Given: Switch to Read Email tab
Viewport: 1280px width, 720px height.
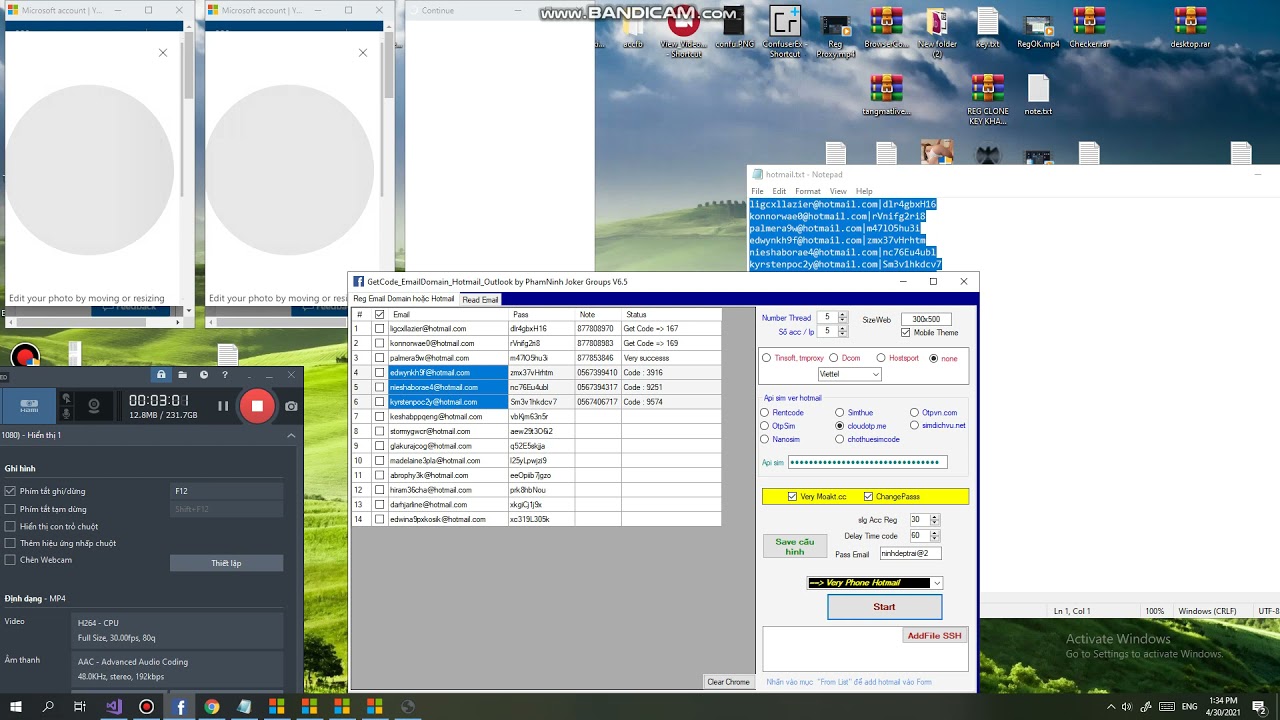Looking at the screenshot, I should 480,299.
